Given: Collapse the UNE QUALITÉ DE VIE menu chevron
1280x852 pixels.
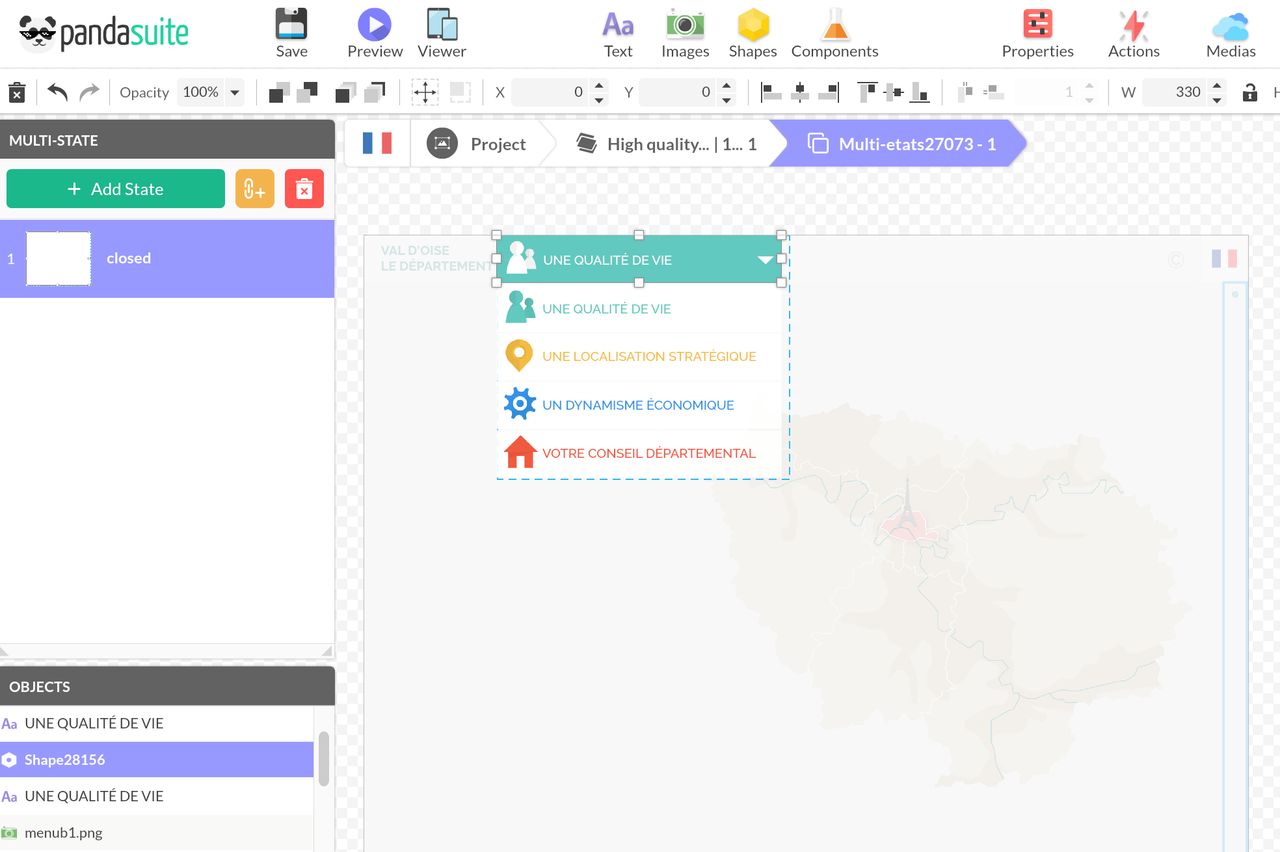Looking at the screenshot, I should click(764, 259).
